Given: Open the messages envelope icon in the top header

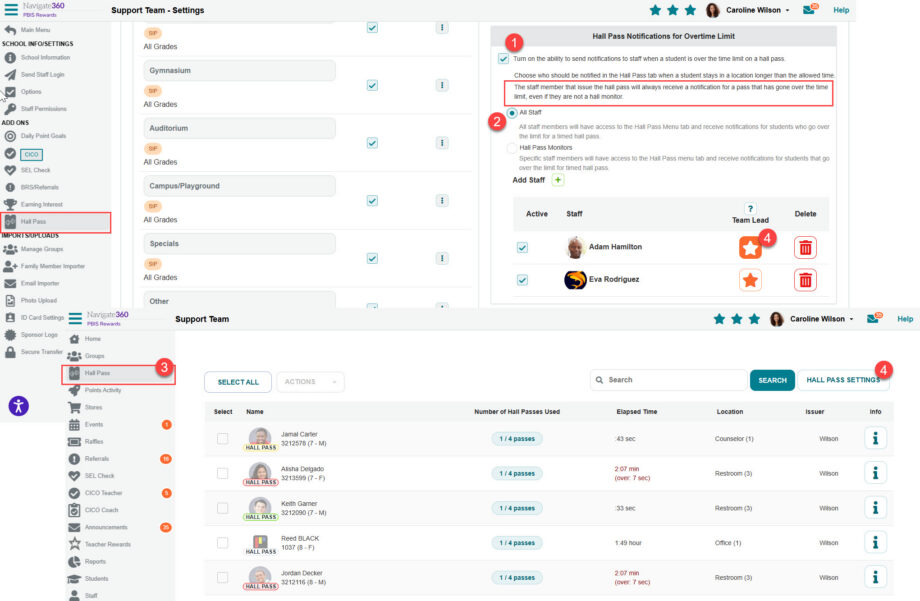Looking at the screenshot, I should (809, 9).
